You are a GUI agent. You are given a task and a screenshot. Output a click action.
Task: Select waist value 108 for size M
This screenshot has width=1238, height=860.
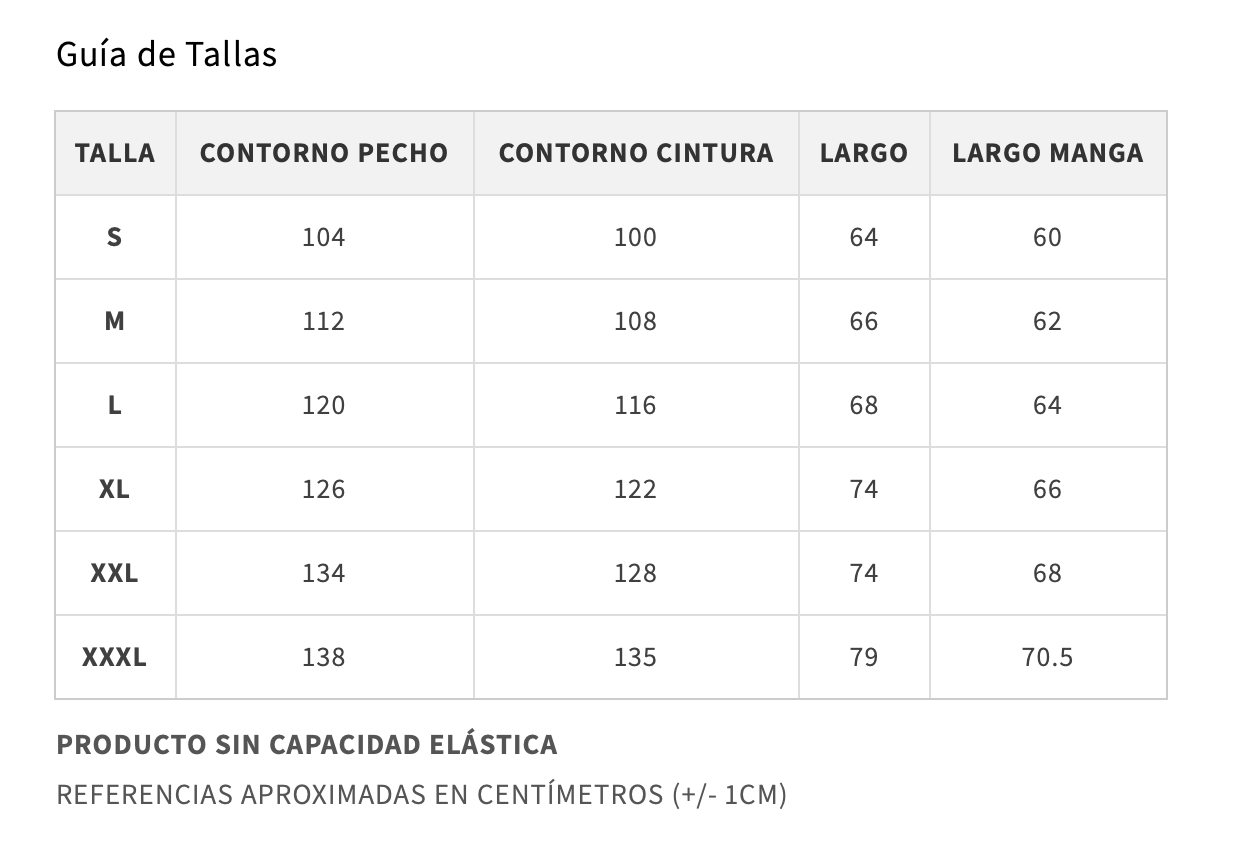click(x=636, y=321)
